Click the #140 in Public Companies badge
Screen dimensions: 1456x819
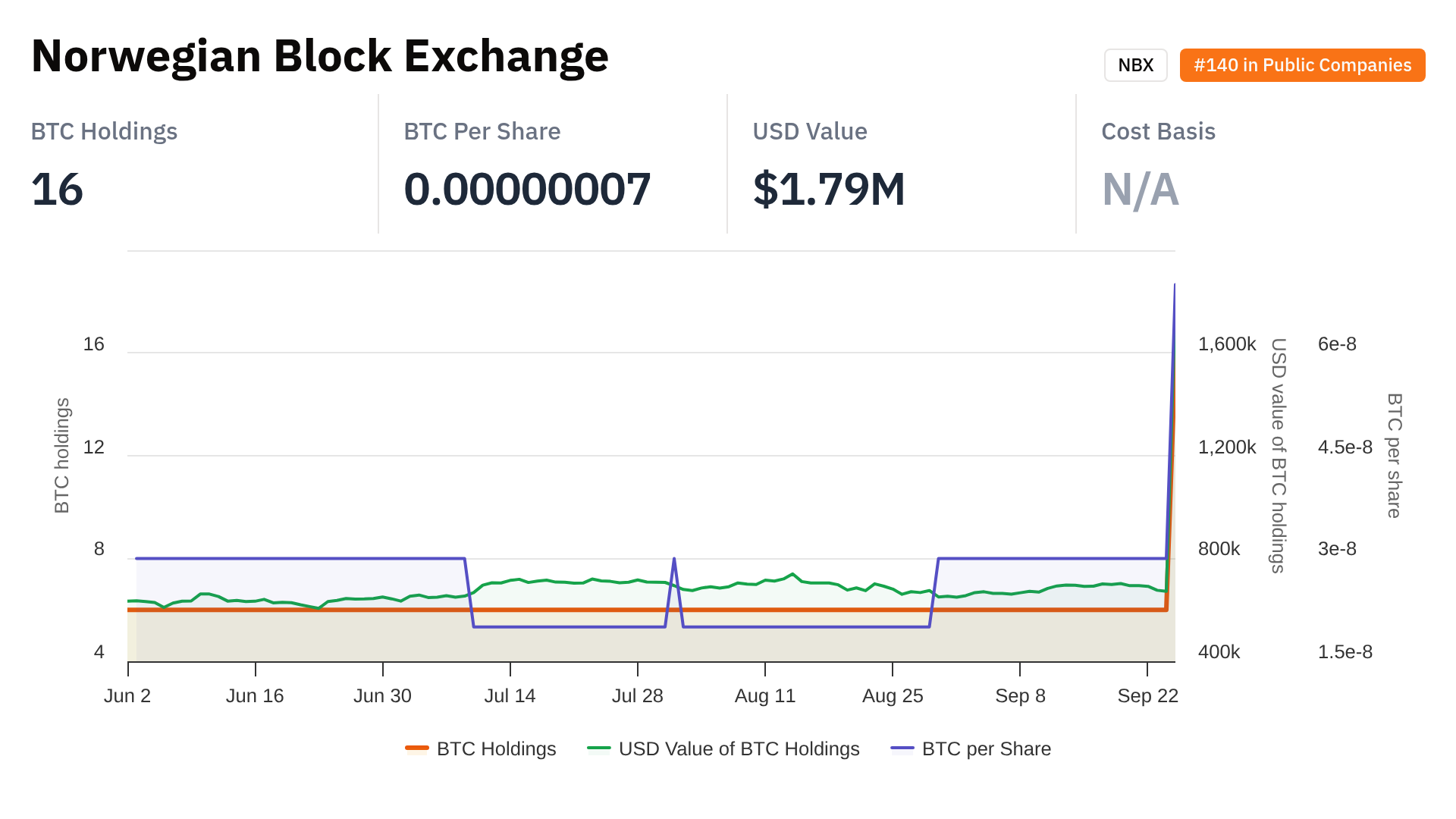(x=1302, y=65)
